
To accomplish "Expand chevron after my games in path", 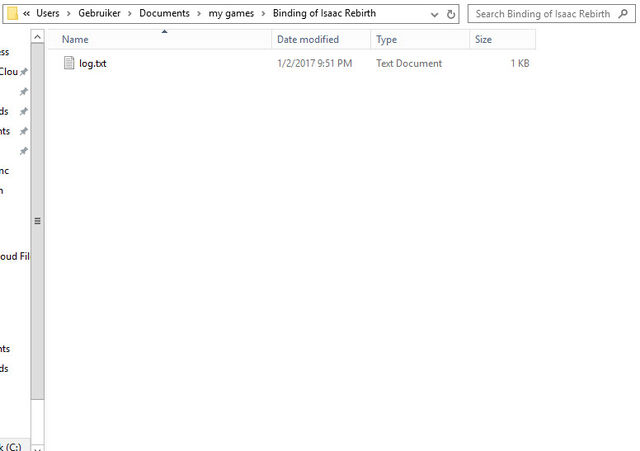I will 263,14.
